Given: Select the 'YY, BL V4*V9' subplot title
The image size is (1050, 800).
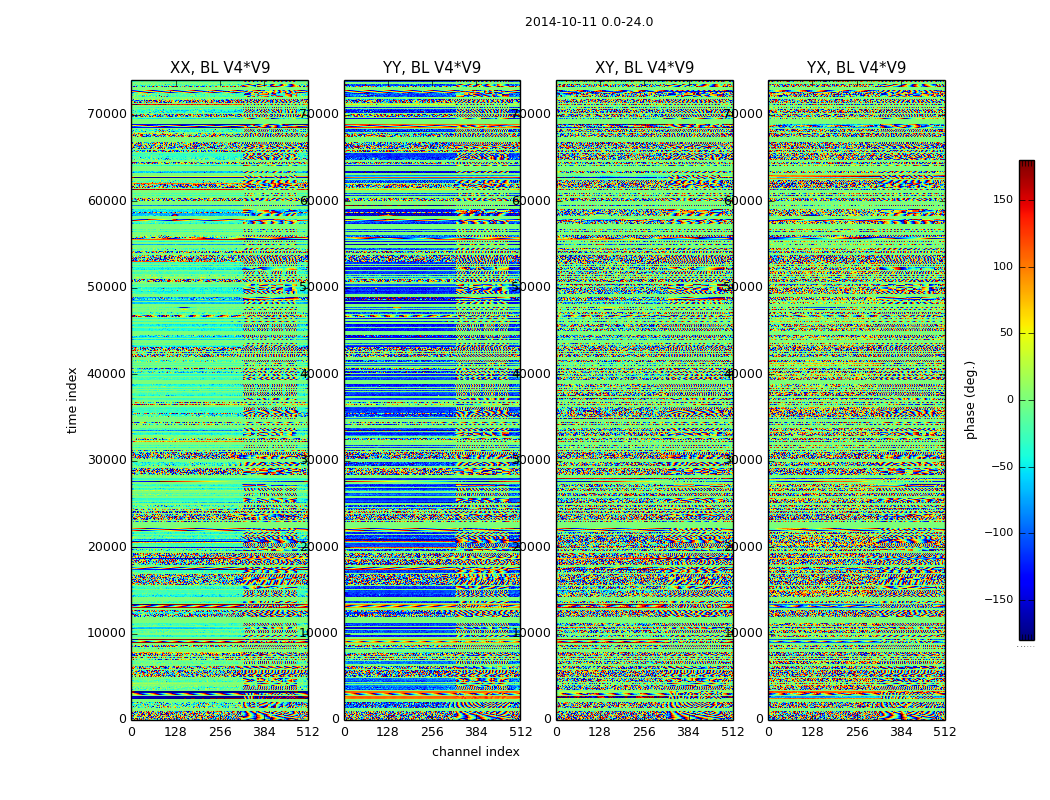Looking at the screenshot, I should 432,68.
